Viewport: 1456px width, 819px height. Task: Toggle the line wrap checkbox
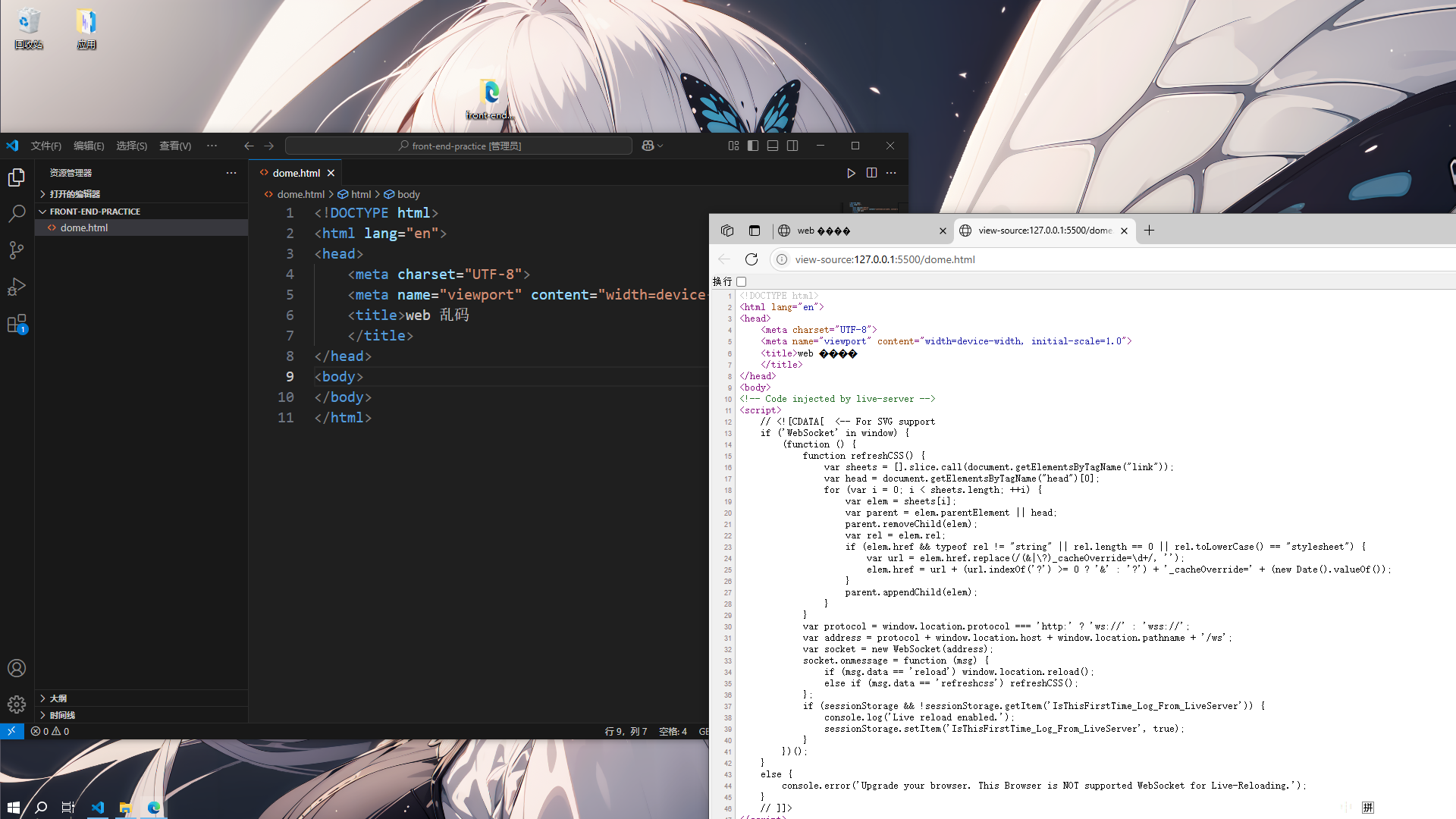pos(742,282)
